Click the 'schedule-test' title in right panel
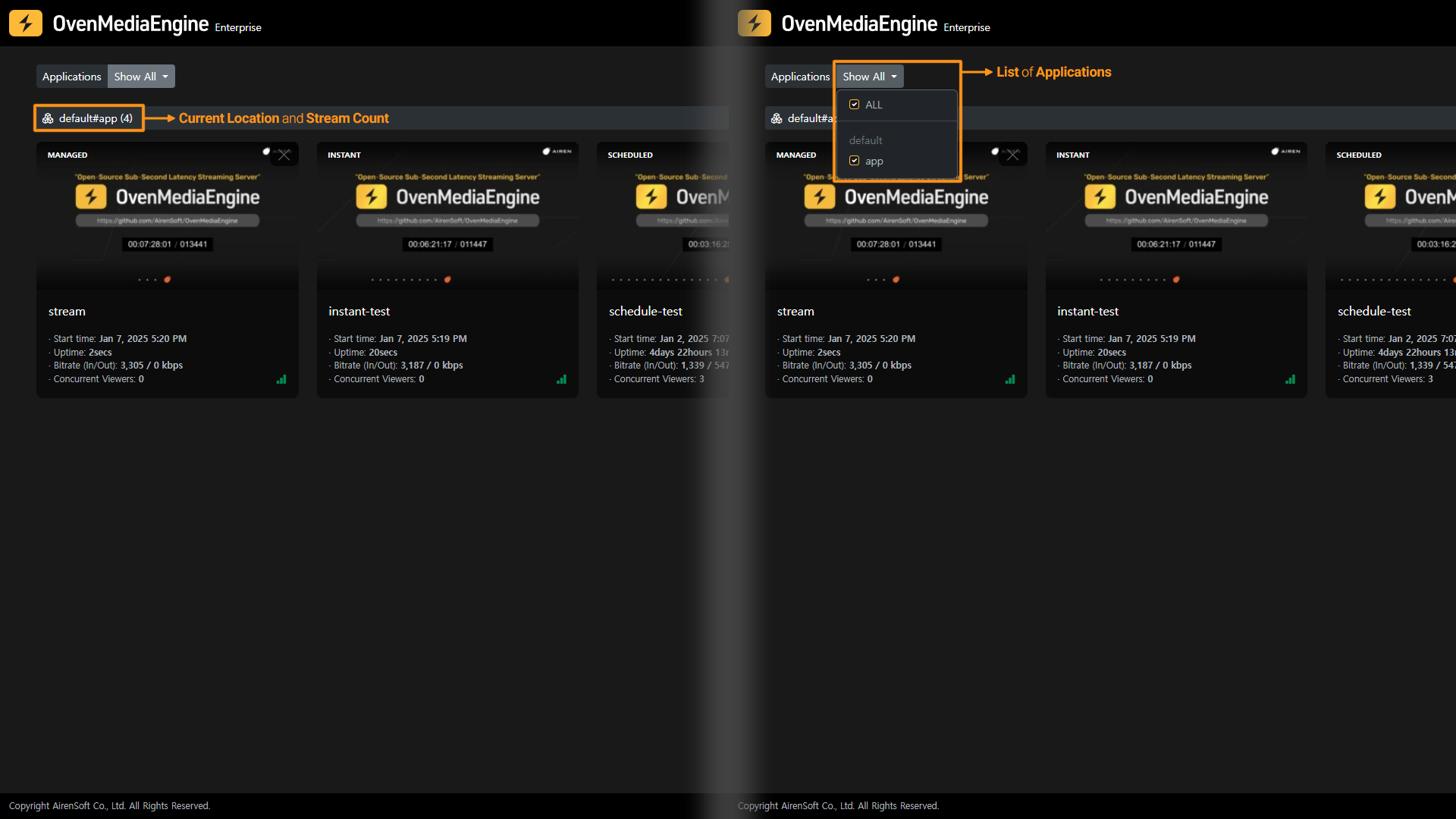The height and width of the screenshot is (819, 1456). point(1373,312)
